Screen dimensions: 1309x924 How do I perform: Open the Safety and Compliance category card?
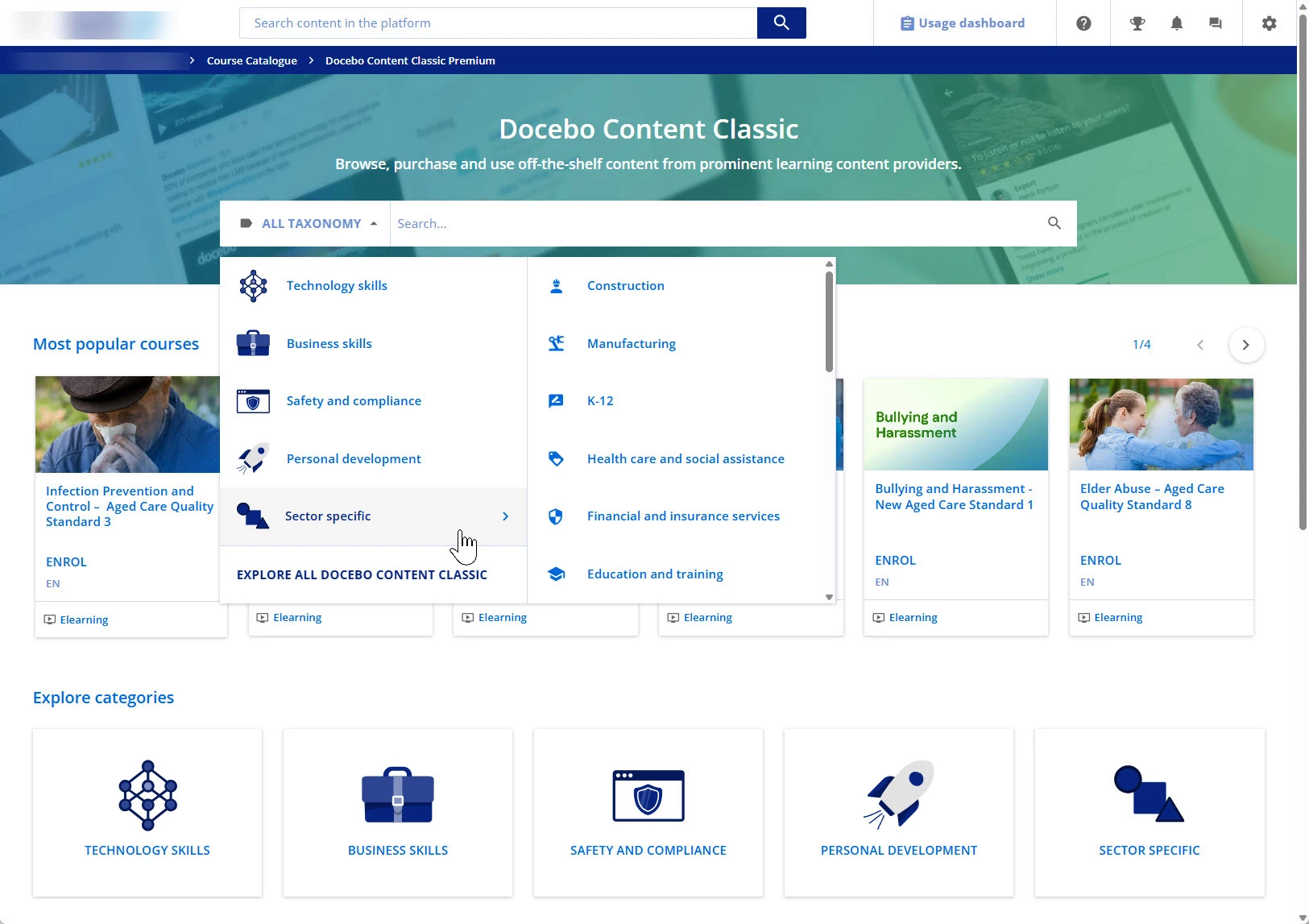[x=648, y=813]
